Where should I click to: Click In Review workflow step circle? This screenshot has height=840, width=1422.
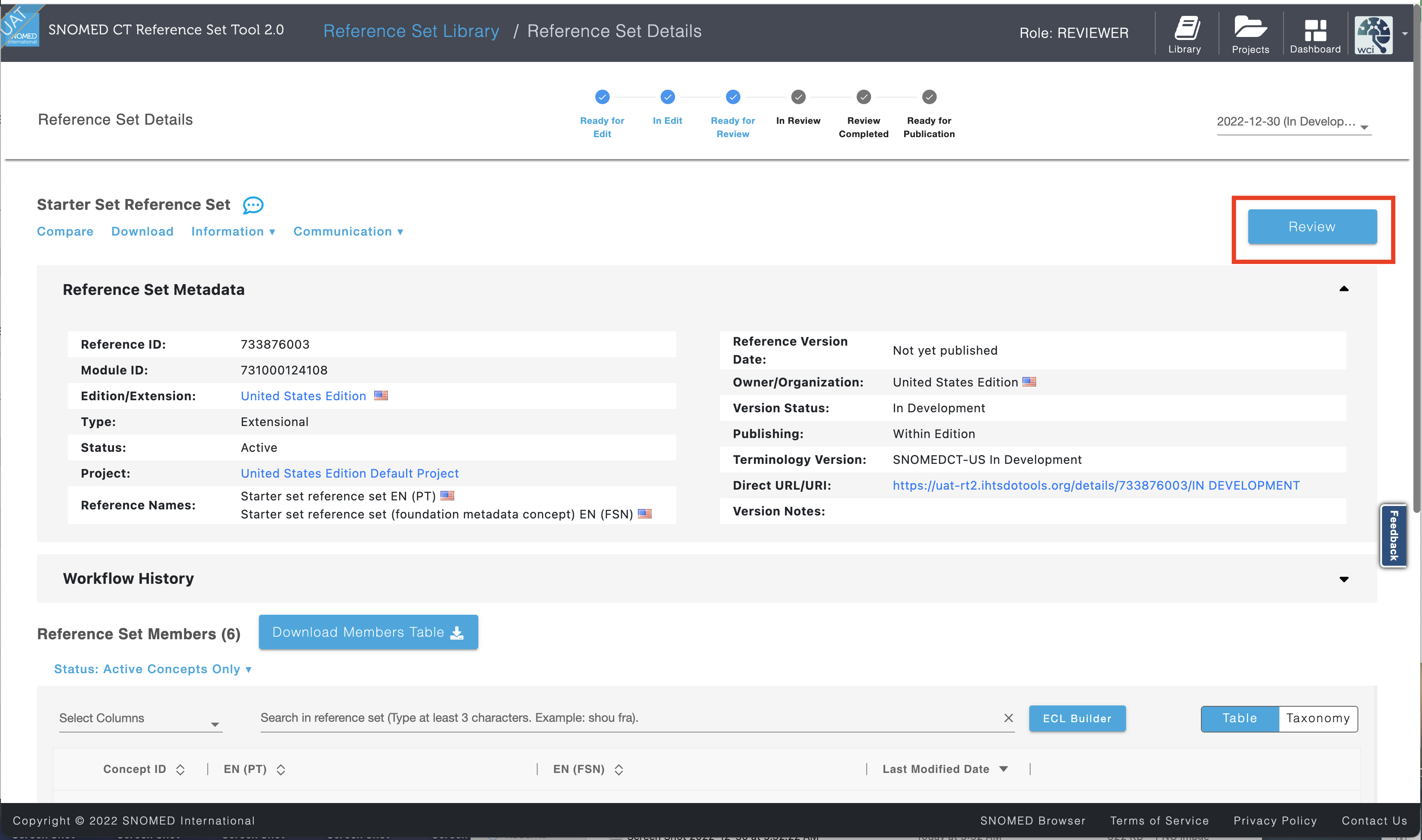click(798, 97)
